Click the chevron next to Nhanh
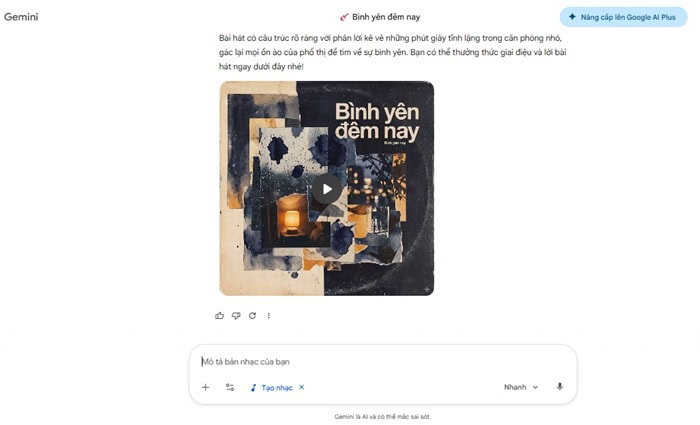The image size is (700, 425). tap(535, 387)
